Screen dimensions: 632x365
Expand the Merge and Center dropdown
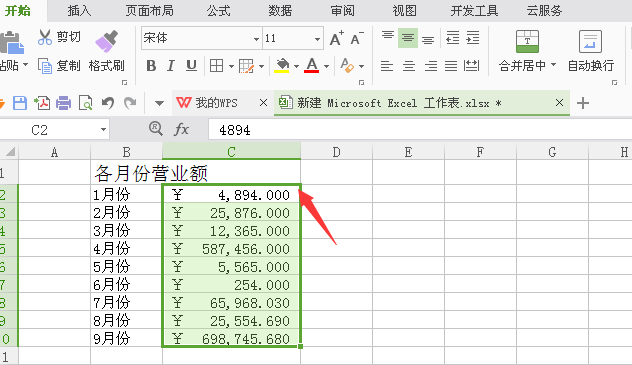coord(553,65)
